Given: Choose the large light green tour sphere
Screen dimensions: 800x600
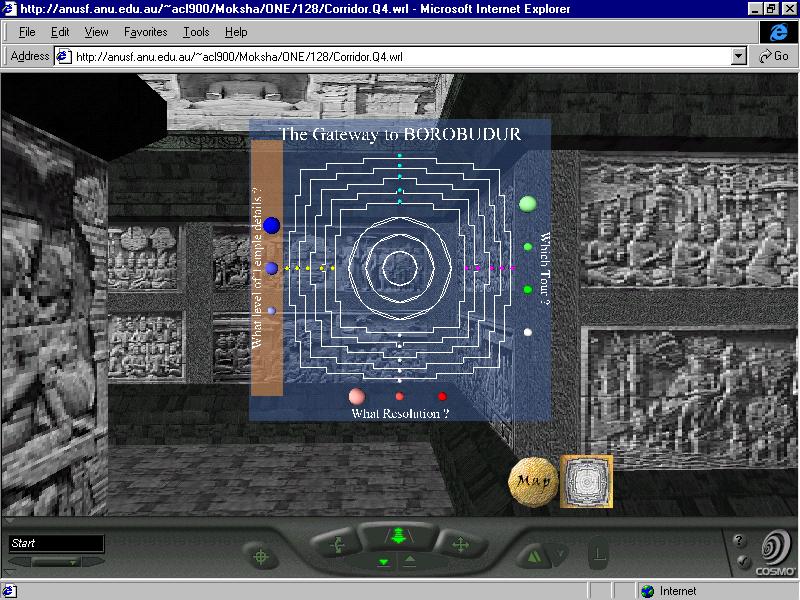Looking at the screenshot, I should click(x=528, y=204).
